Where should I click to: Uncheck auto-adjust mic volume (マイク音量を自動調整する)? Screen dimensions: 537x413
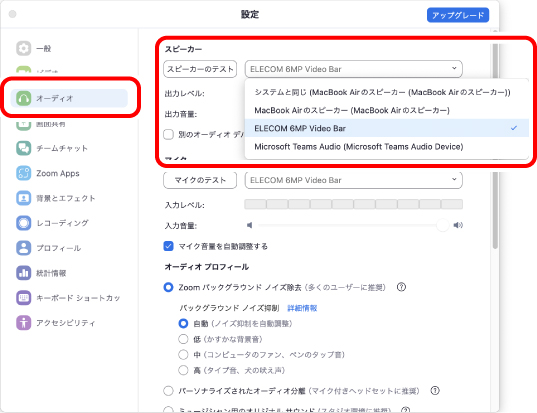[168, 246]
